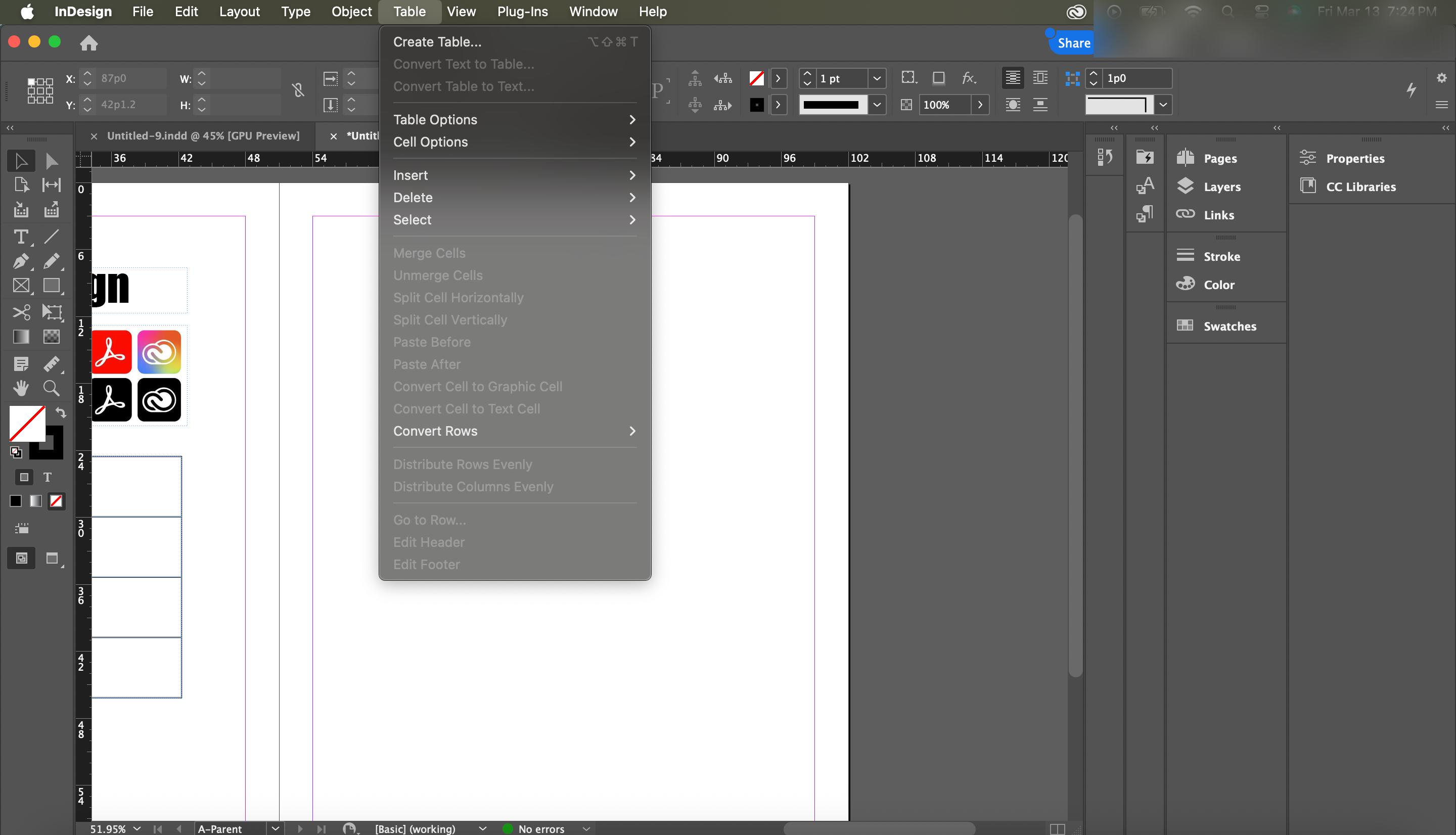Screen dimensions: 1456x835
Task: Choose the Hand tool
Action: click(x=21, y=388)
